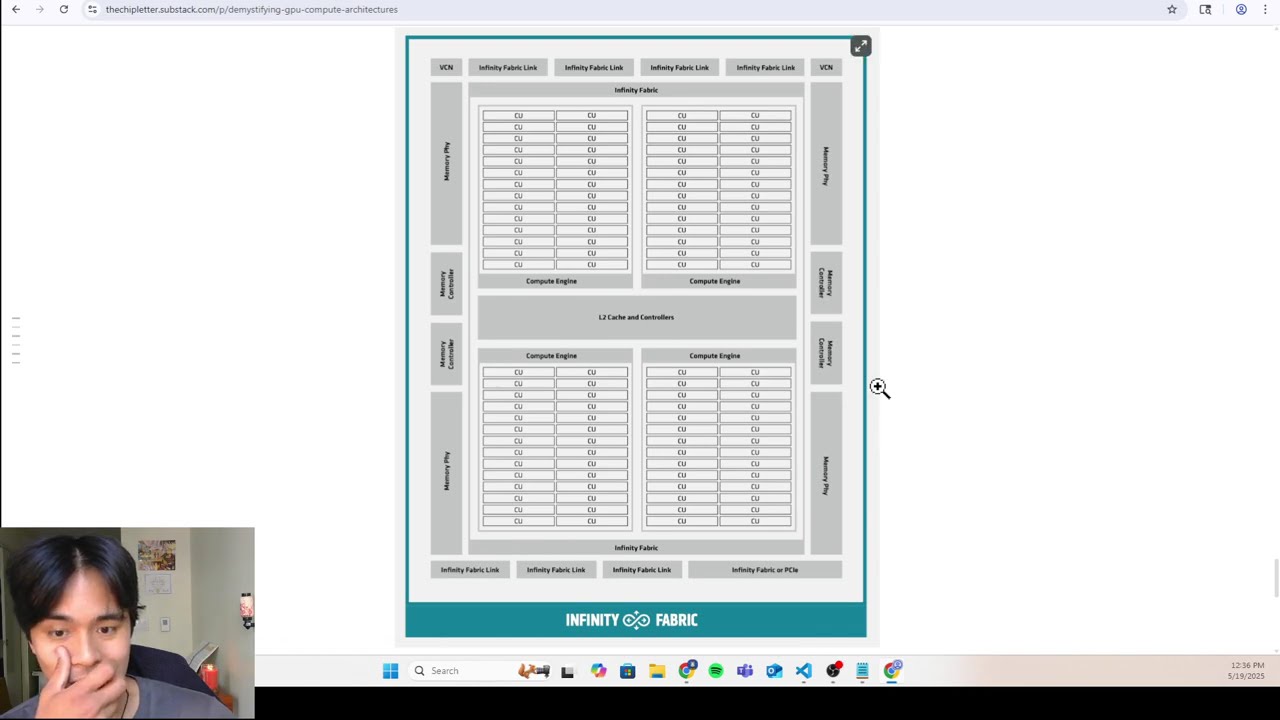Open Task View on the taskbar
The height and width of the screenshot is (720, 1280).
(567, 671)
